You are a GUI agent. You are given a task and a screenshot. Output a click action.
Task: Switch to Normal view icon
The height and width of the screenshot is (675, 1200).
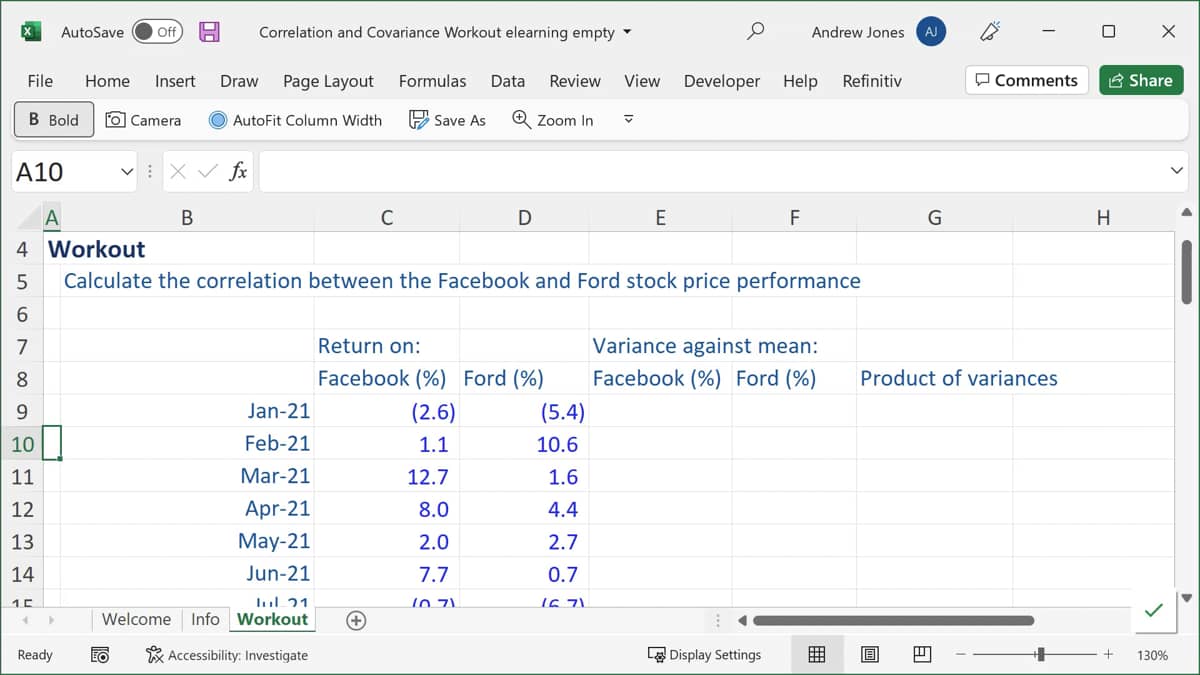click(x=816, y=655)
